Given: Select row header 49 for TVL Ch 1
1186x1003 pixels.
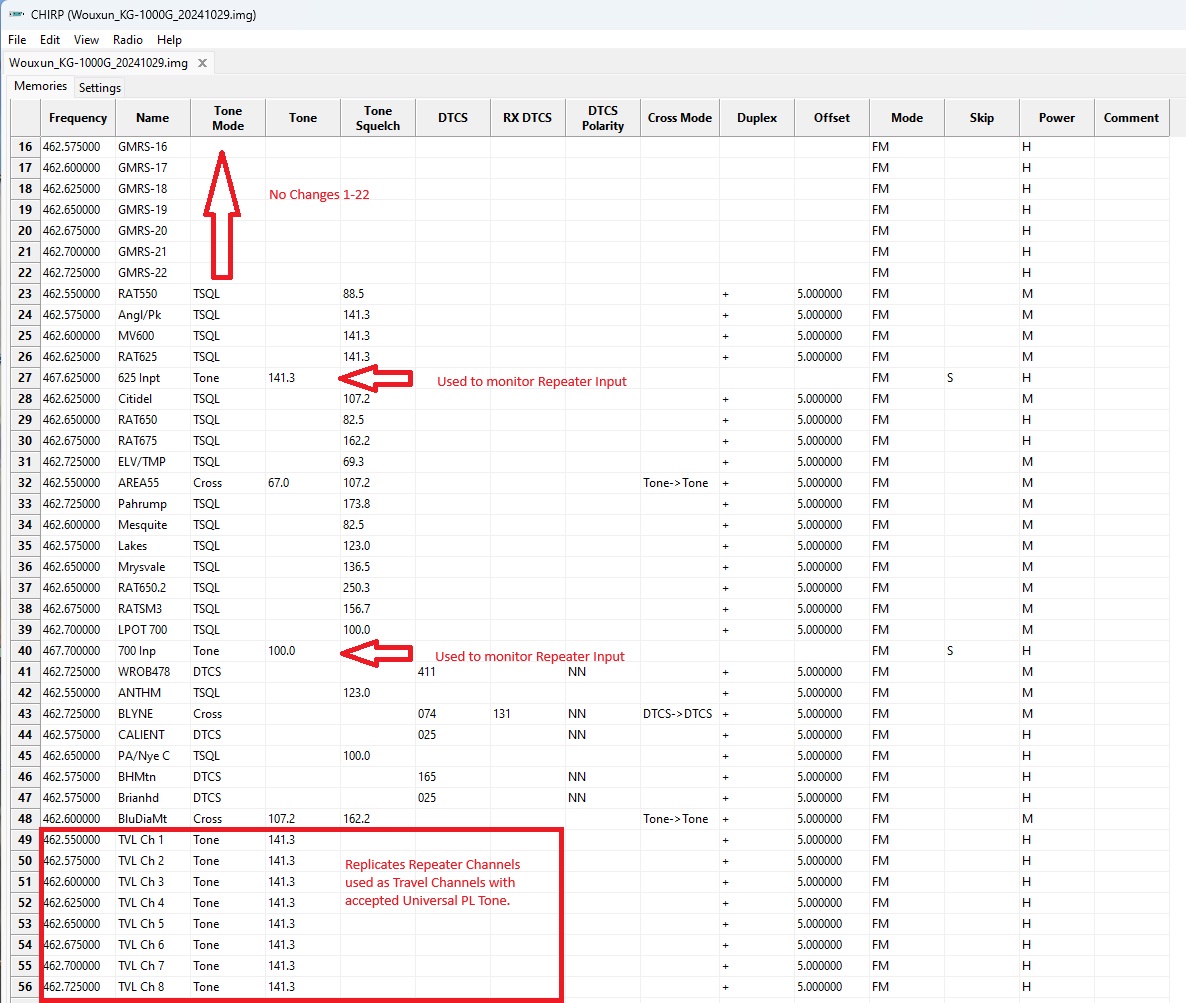Looking at the screenshot, I should [25, 840].
